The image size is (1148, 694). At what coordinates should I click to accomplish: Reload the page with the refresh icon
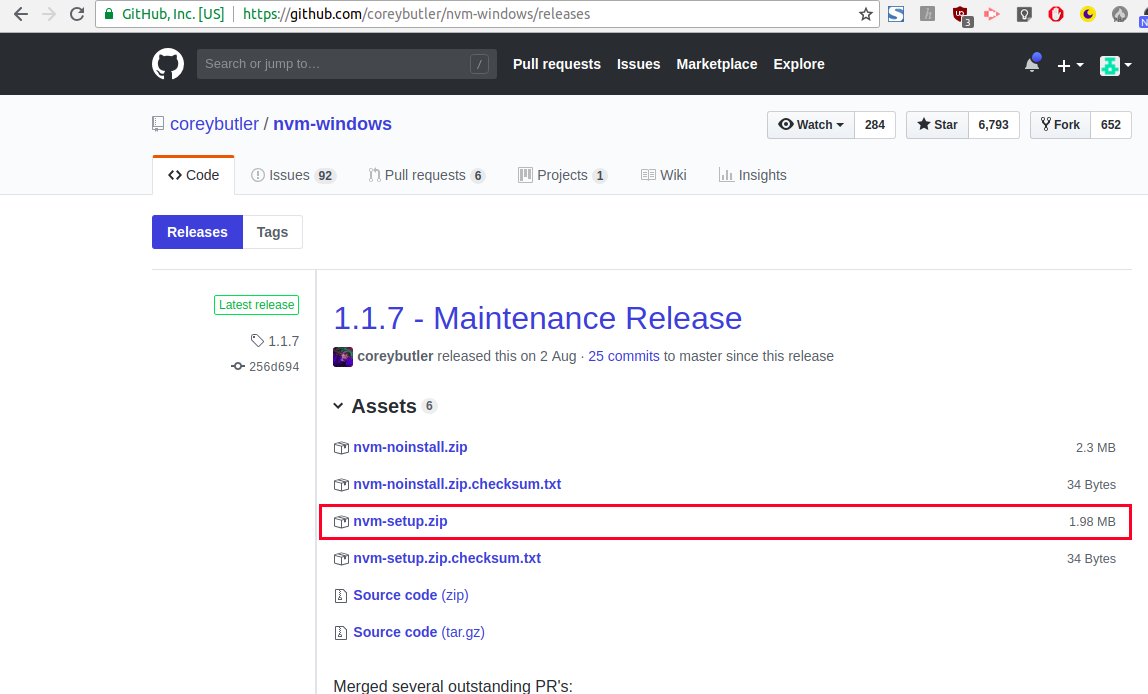77,14
